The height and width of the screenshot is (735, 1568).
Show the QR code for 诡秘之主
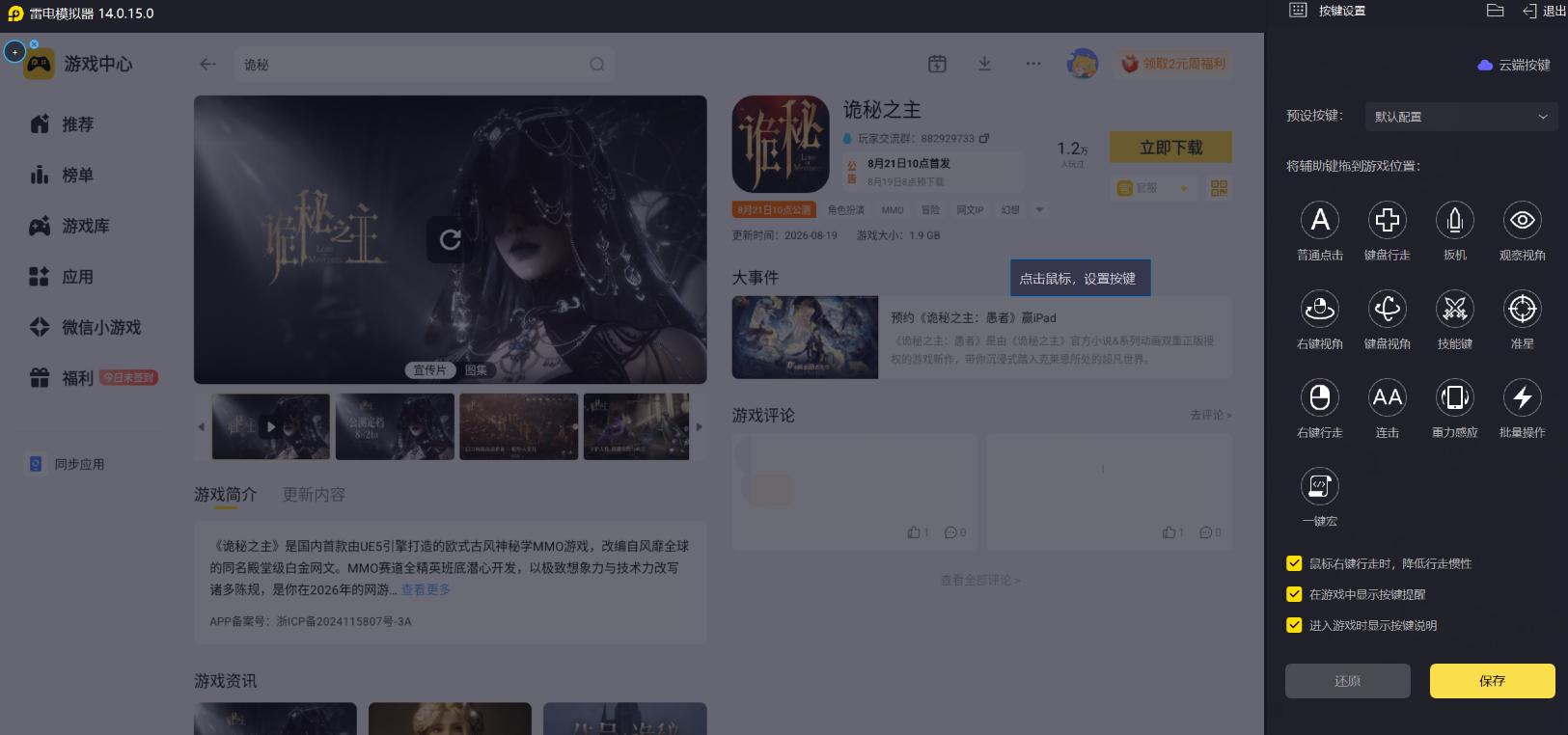pyautogui.click(x=1220, y=188)
